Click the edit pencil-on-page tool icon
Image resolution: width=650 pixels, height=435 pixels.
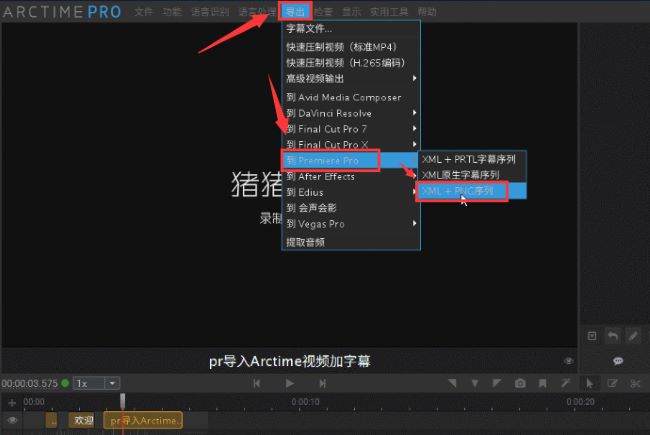612,383
